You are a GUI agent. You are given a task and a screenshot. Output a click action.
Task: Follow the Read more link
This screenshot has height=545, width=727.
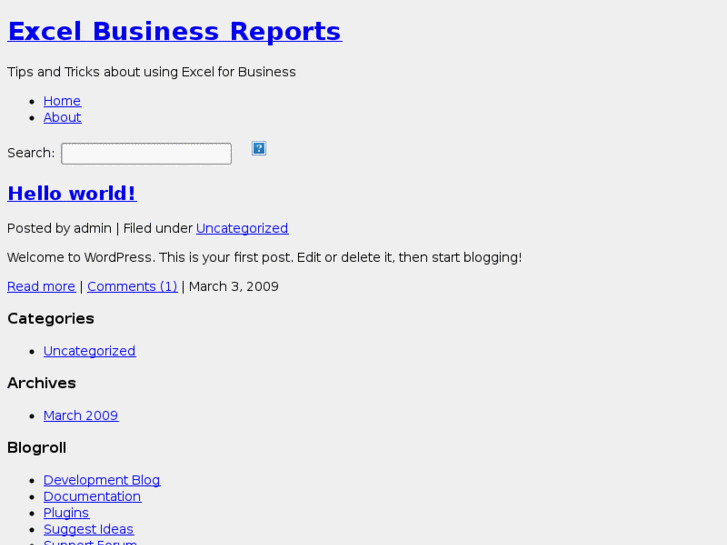41,286
